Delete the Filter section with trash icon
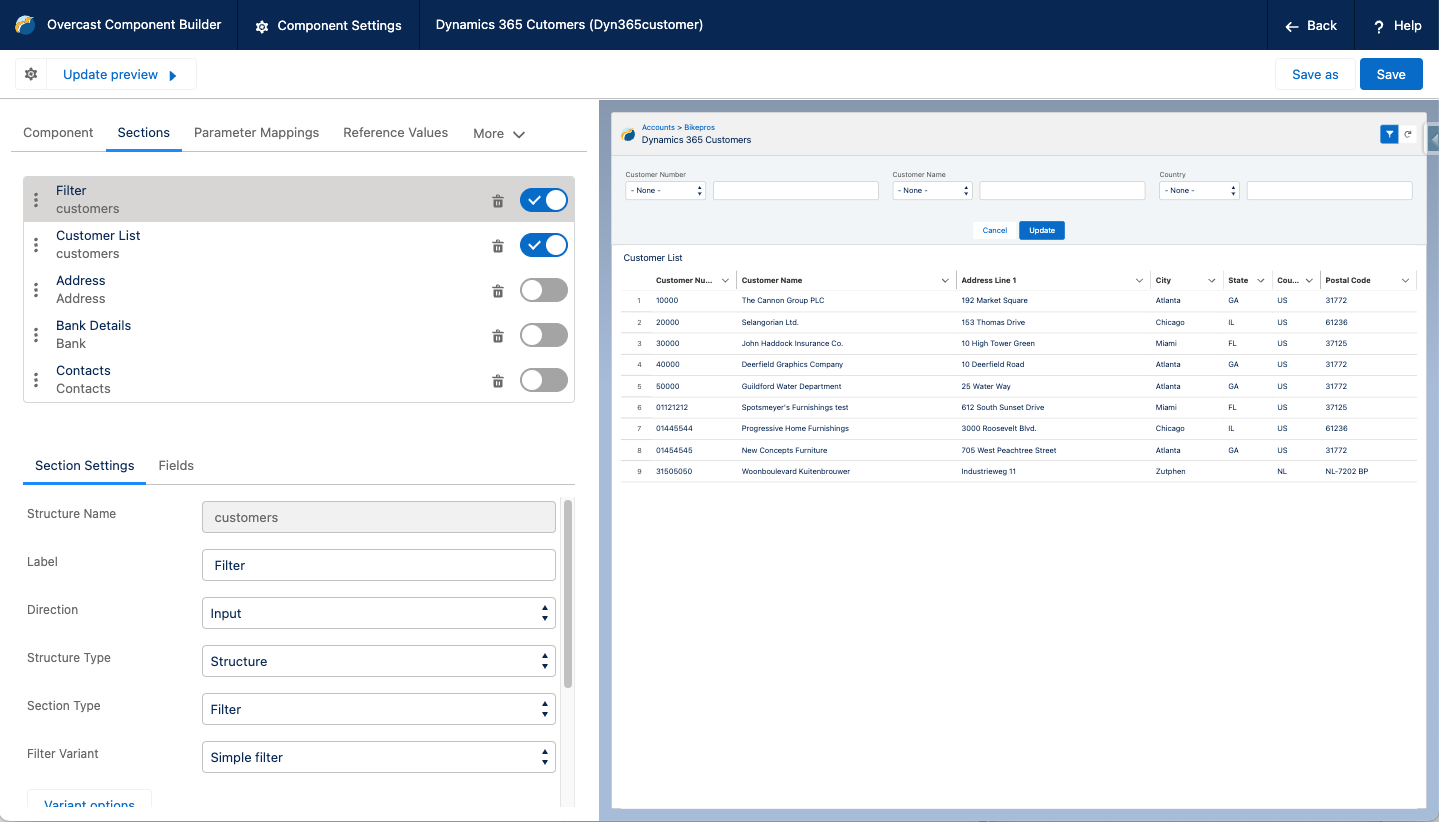1439x822 pixels. click(x=498, y=201)
